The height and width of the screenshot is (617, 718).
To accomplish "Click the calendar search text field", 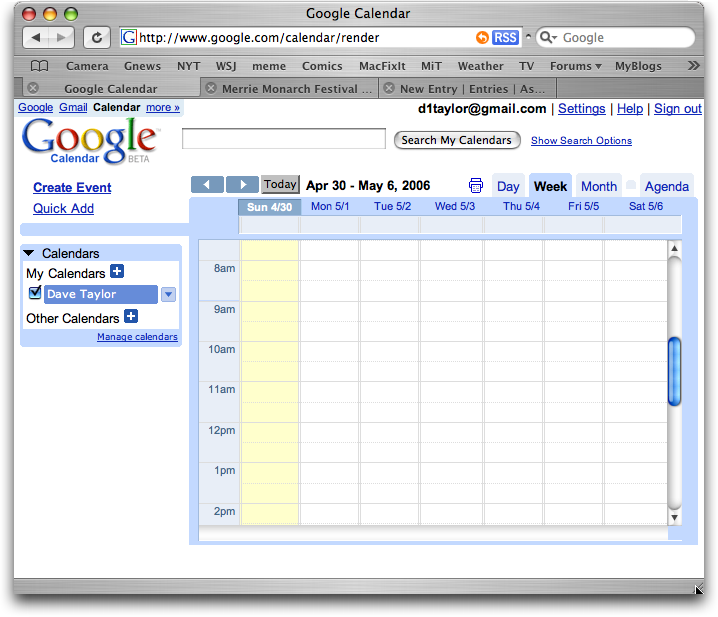I will click(284, 139).
